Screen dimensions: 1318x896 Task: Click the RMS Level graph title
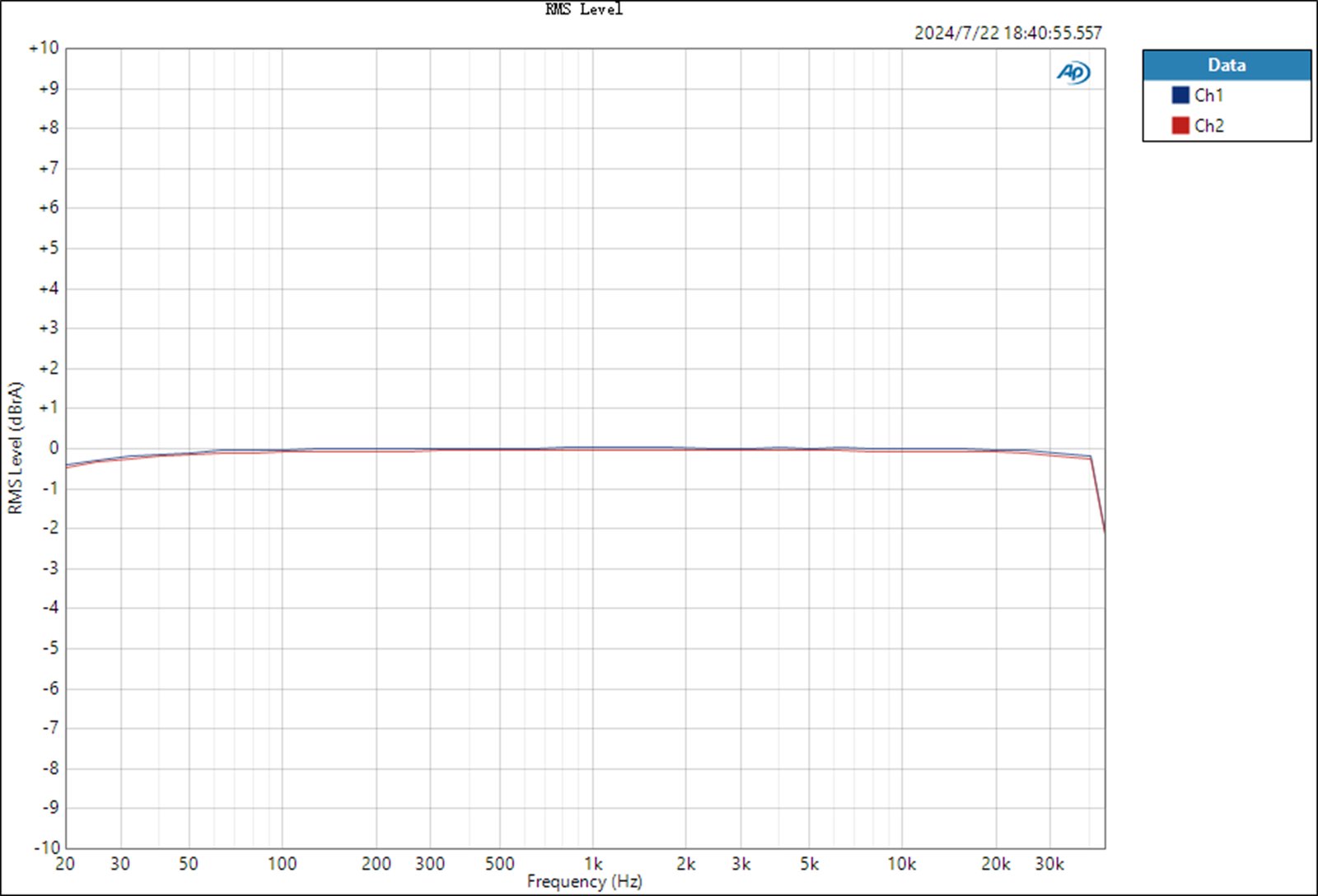click(584, 9)
